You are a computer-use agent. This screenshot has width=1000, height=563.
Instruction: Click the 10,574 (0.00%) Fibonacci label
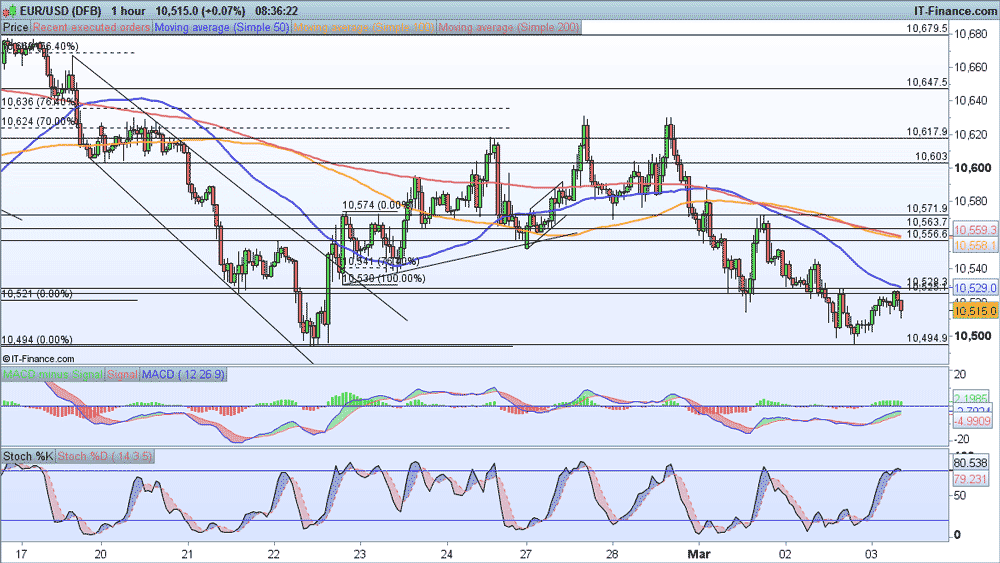tap(378, 205)
